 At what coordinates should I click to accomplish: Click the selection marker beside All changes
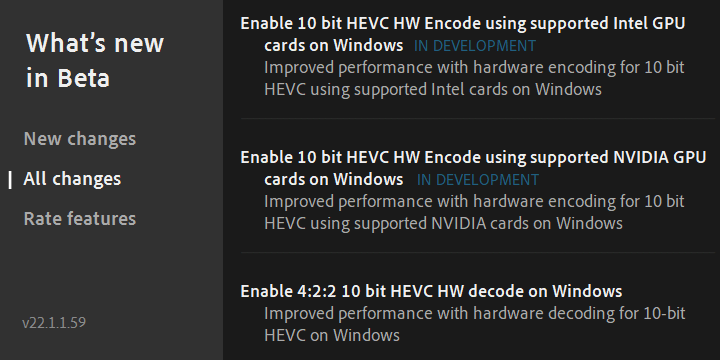[10, 179]
